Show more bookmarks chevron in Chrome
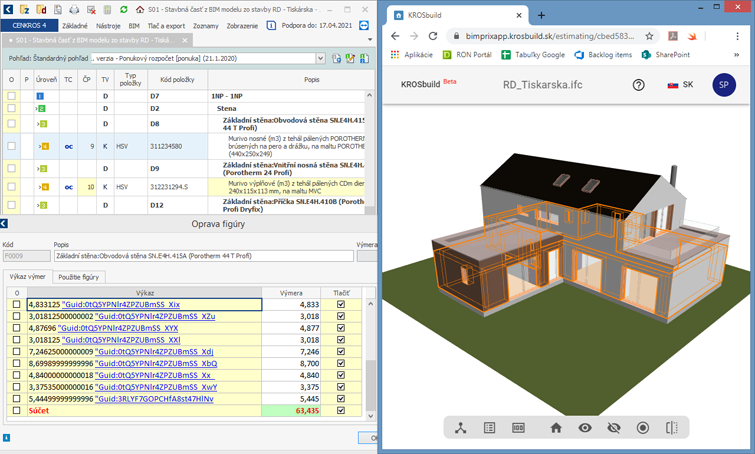Viewport: 755px width, 454px height. 736,55
